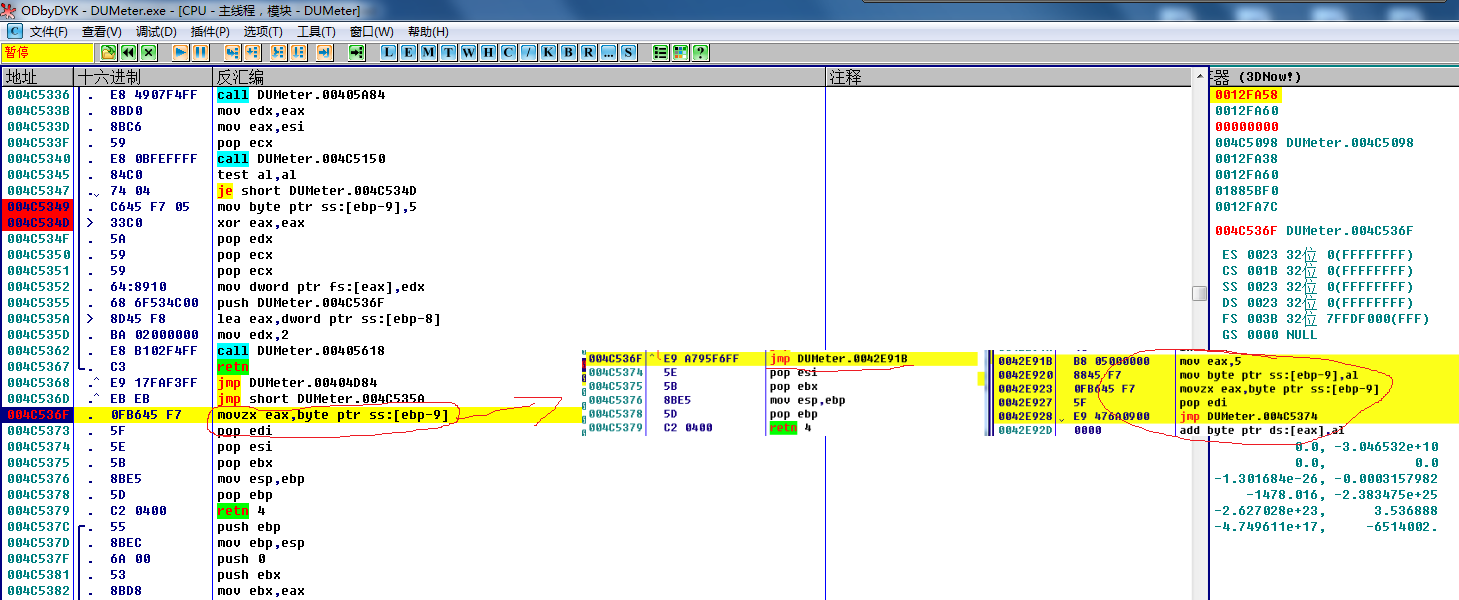Image resolution: width=1459 pixels, height=600 pixels.
Task: Select 'je short DUMeter.004C534D' instruction
Action: tap(317, 191)
